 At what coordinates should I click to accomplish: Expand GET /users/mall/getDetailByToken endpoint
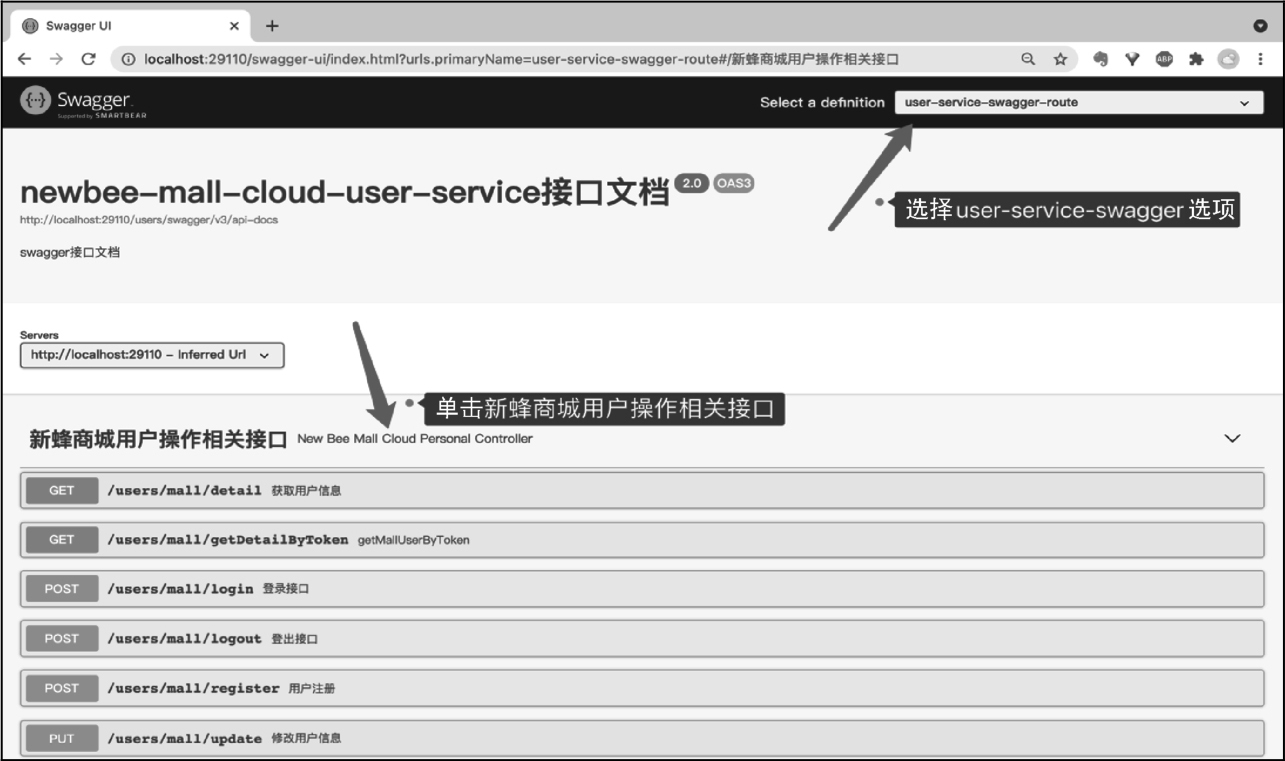pos(642,539)
